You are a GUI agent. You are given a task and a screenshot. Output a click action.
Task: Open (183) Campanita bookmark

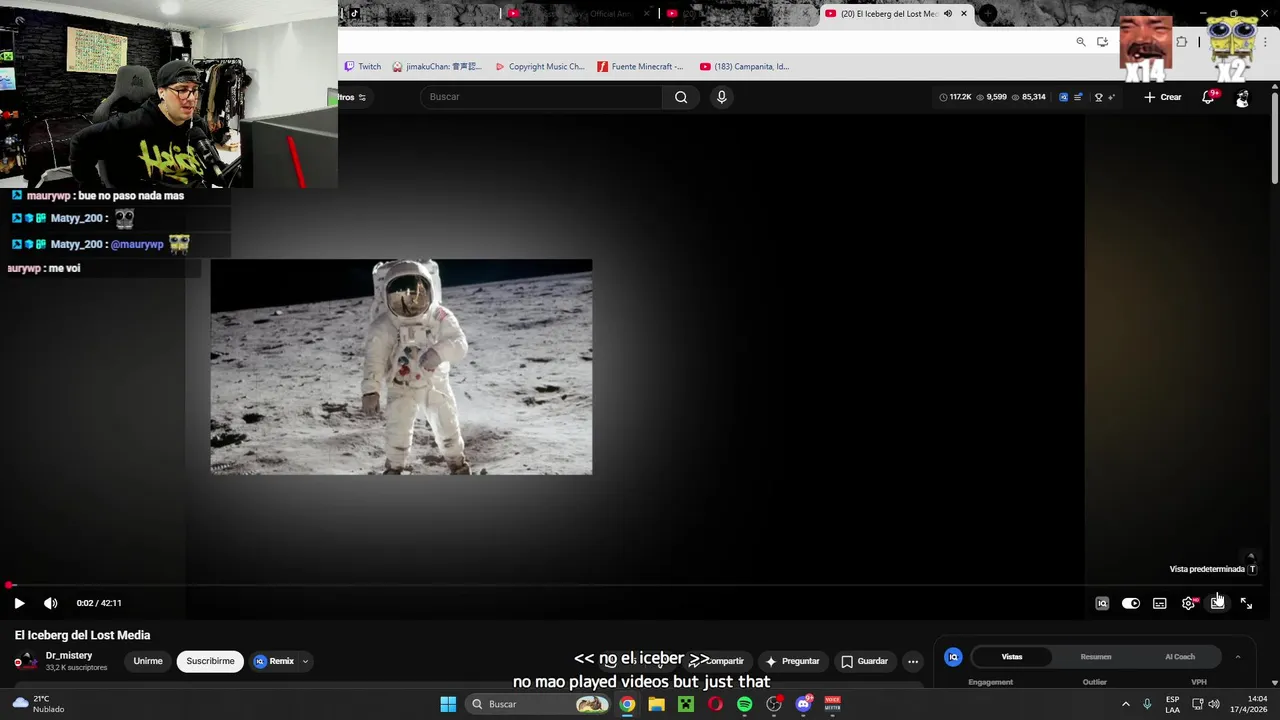[x=745, y=67]
